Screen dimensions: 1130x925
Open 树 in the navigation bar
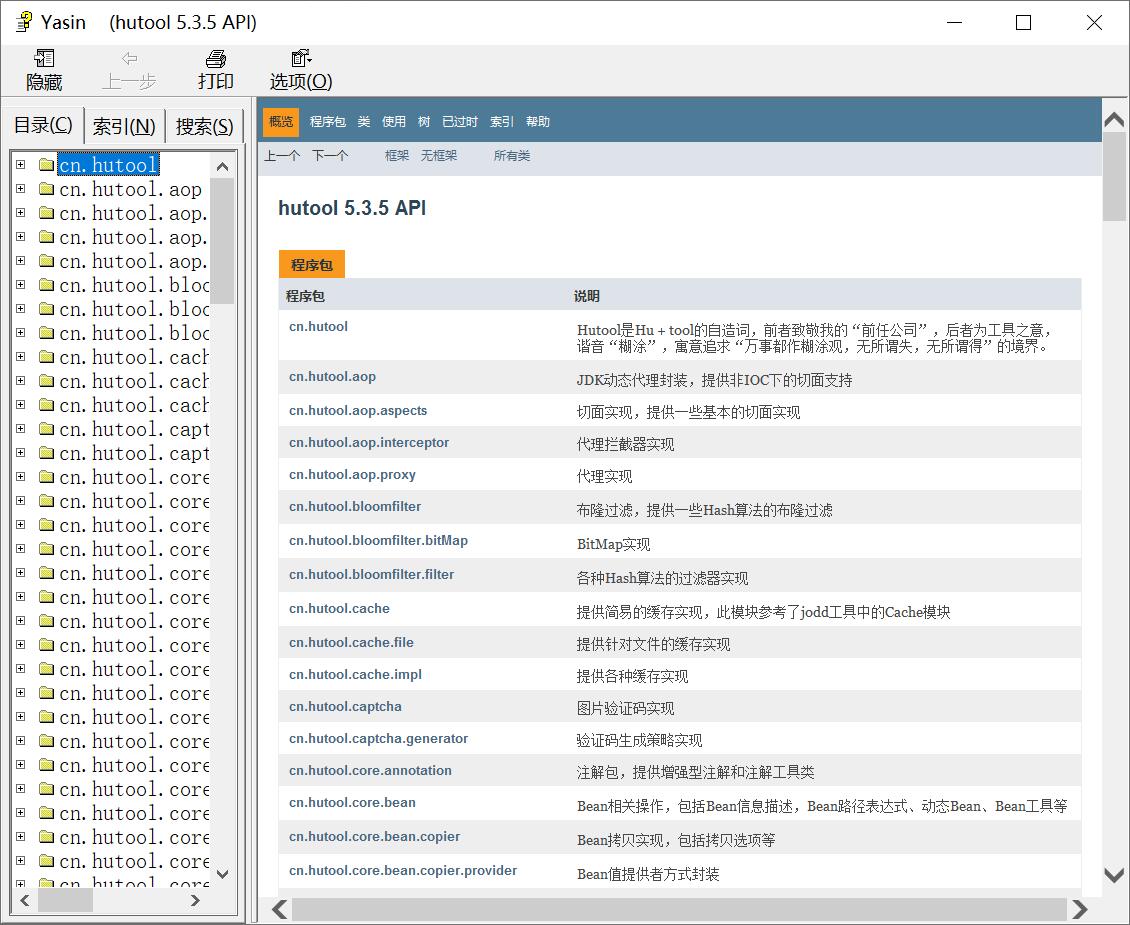click(x=424, y=122)
